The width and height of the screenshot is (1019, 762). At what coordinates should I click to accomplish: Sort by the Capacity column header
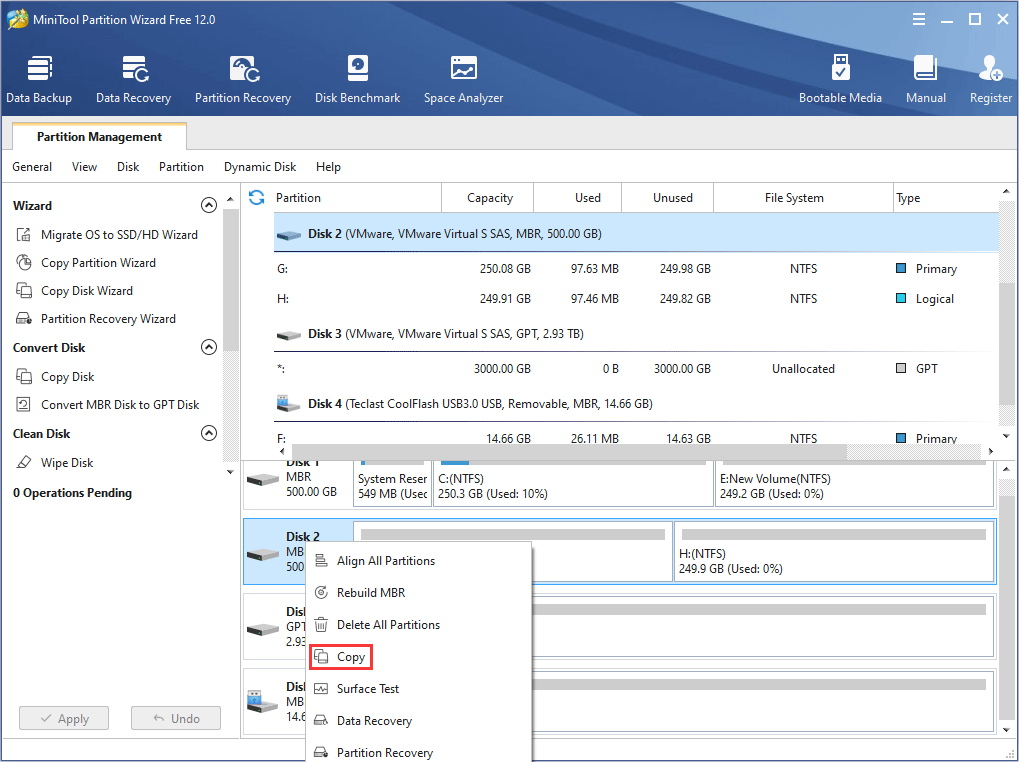click(x=487, y=197)
